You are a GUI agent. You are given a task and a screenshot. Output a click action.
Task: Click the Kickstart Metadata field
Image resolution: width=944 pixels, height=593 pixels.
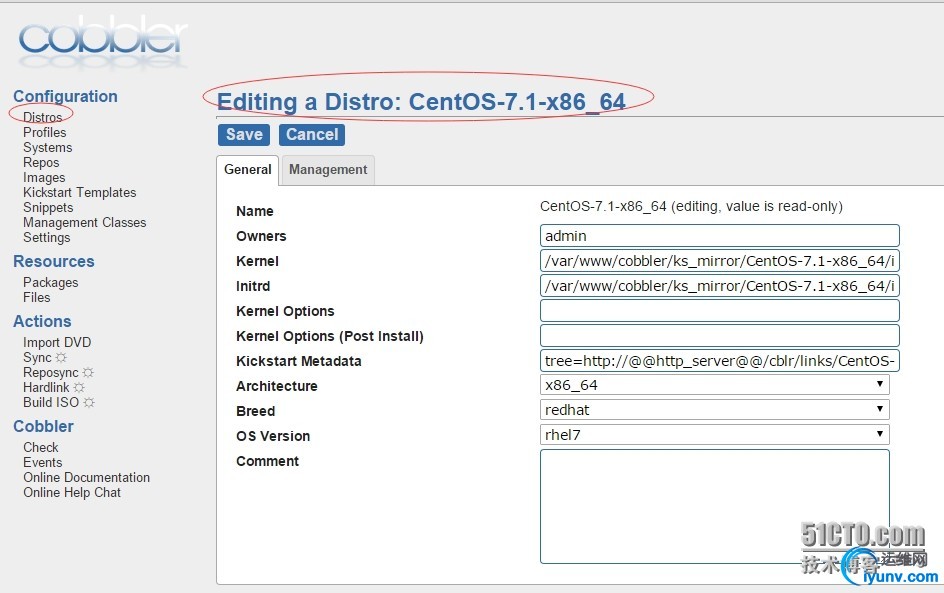[719, 361]
